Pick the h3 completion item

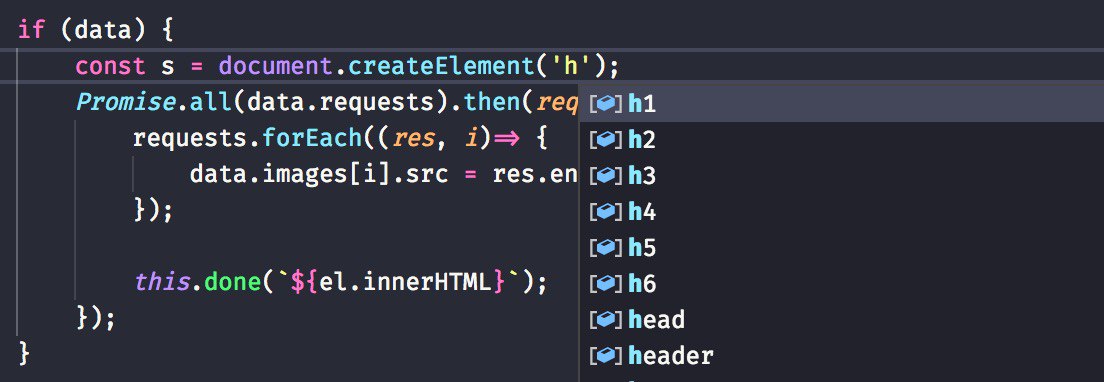coord(841,176)
